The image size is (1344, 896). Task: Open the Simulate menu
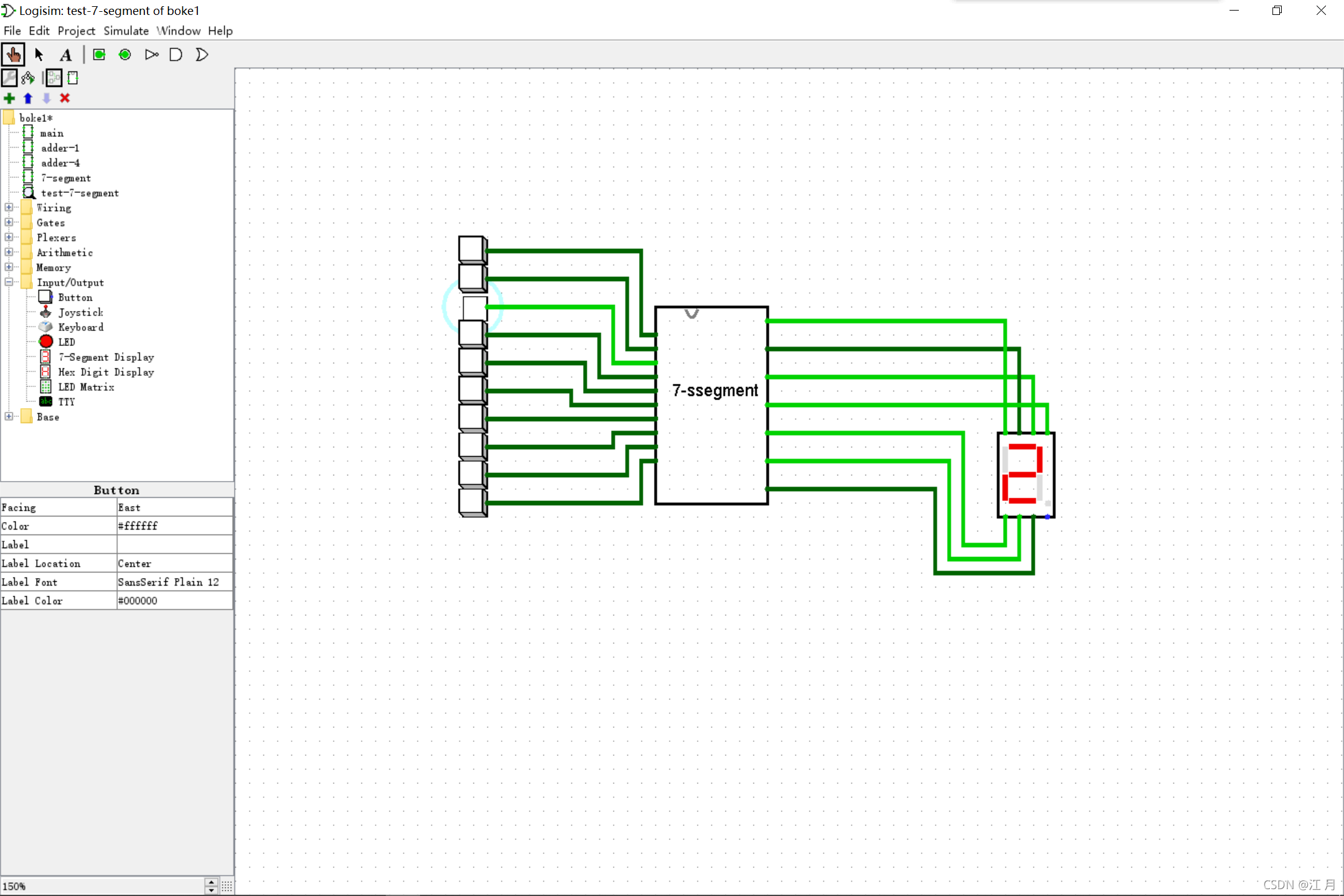(126, 30)
